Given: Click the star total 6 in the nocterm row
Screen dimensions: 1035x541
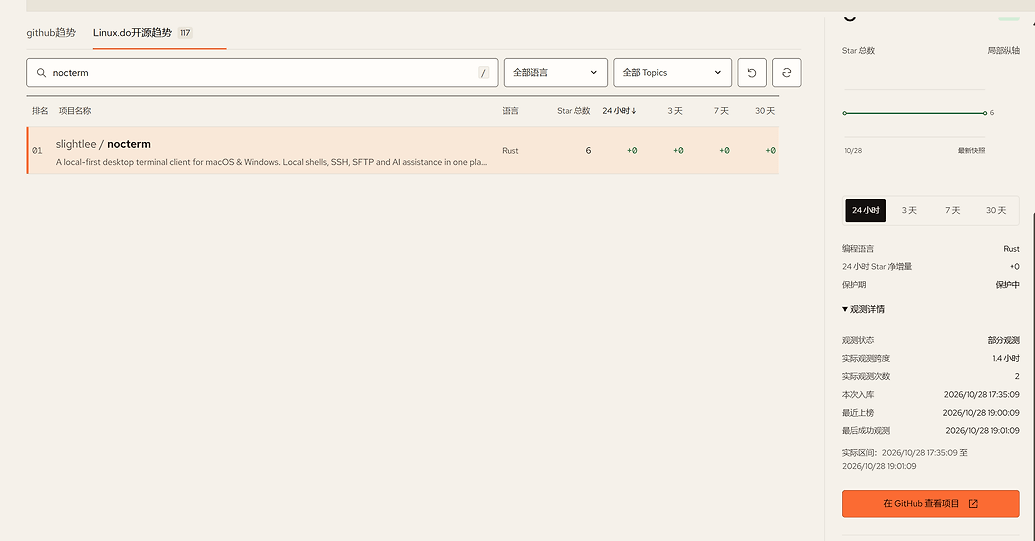Looking at the screenshot, I should point(588,150).
